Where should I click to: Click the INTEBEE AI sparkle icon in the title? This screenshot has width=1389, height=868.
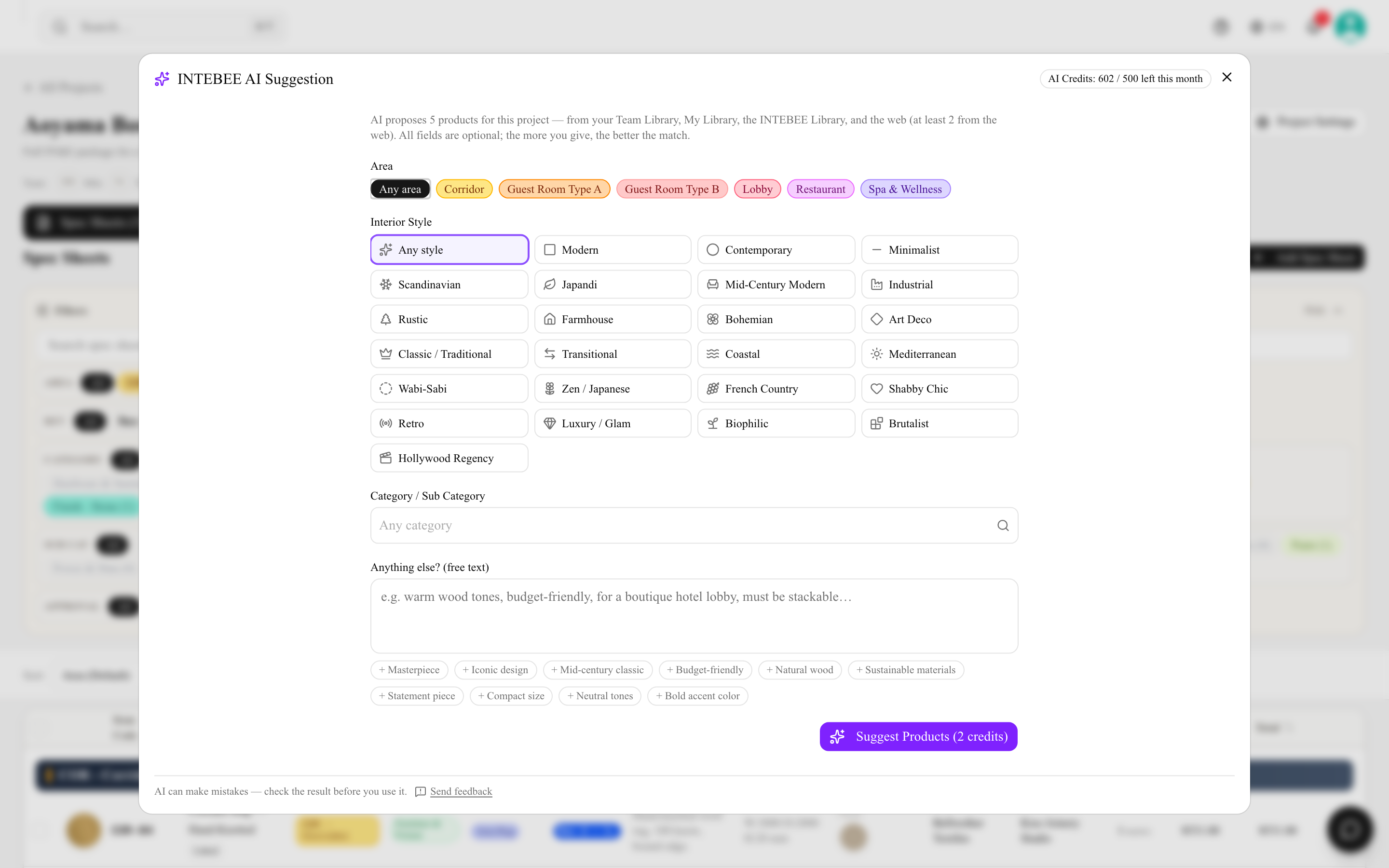pos(162,79)
